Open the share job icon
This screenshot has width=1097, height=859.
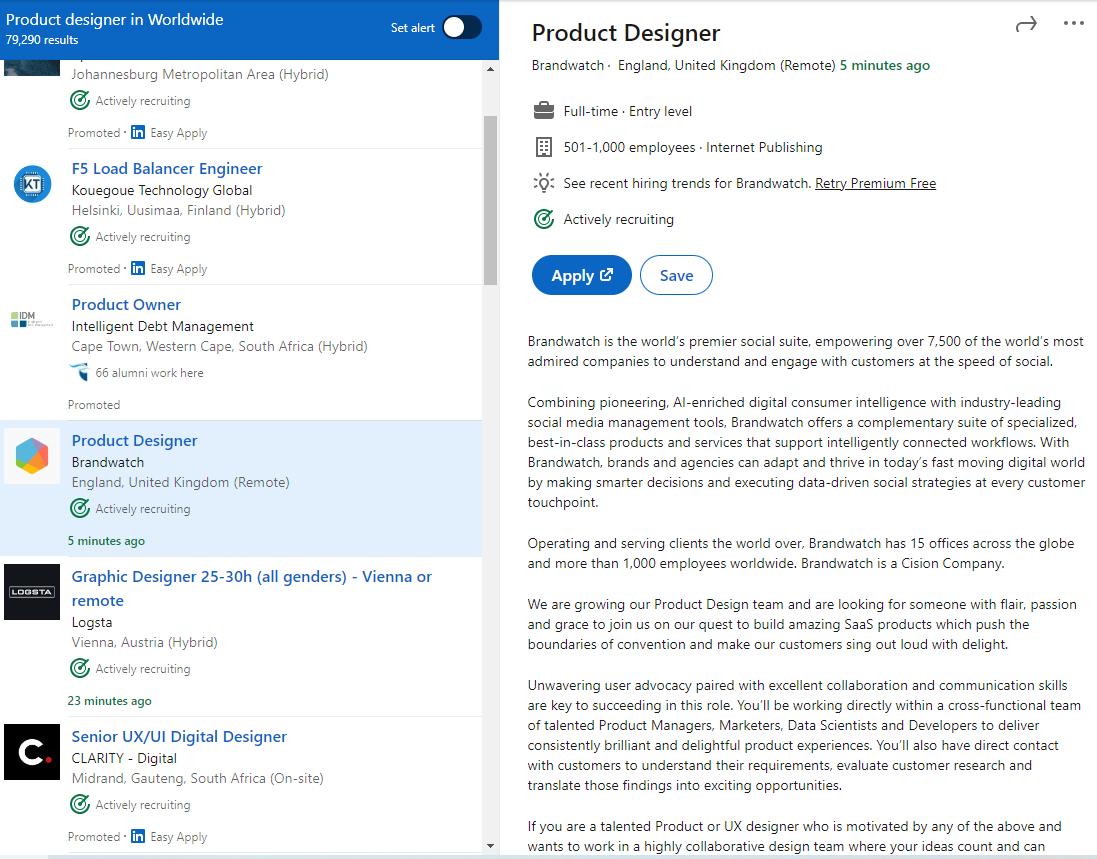[x=1025, y=24]
